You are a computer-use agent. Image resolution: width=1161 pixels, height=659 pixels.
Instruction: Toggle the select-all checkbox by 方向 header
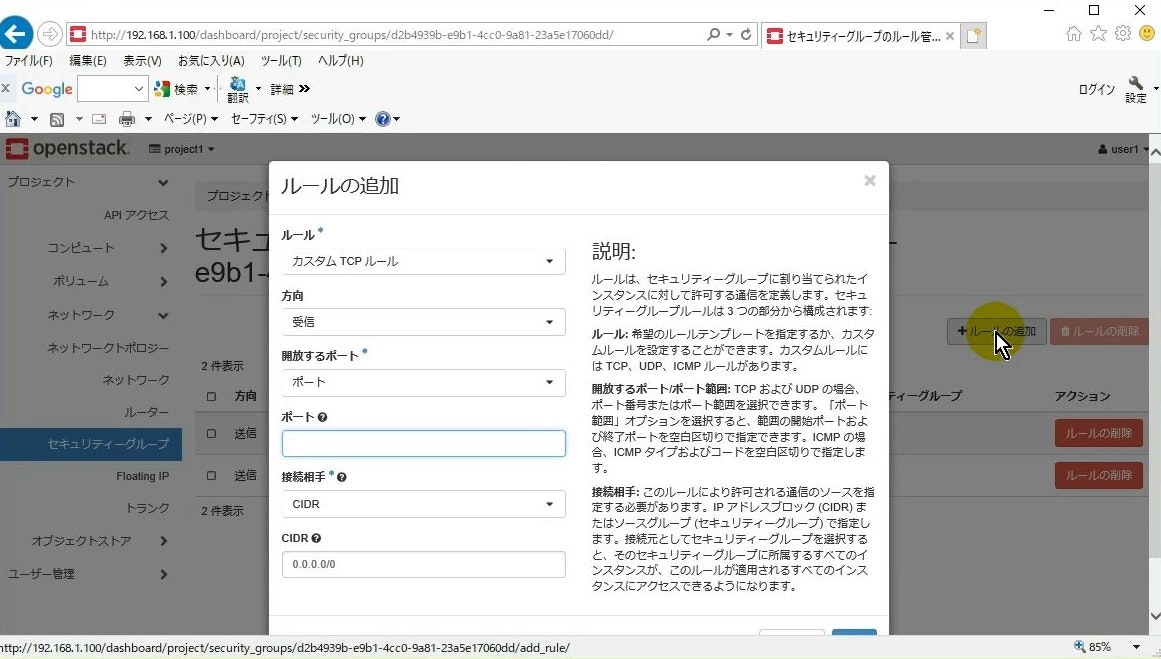(211, 396)
